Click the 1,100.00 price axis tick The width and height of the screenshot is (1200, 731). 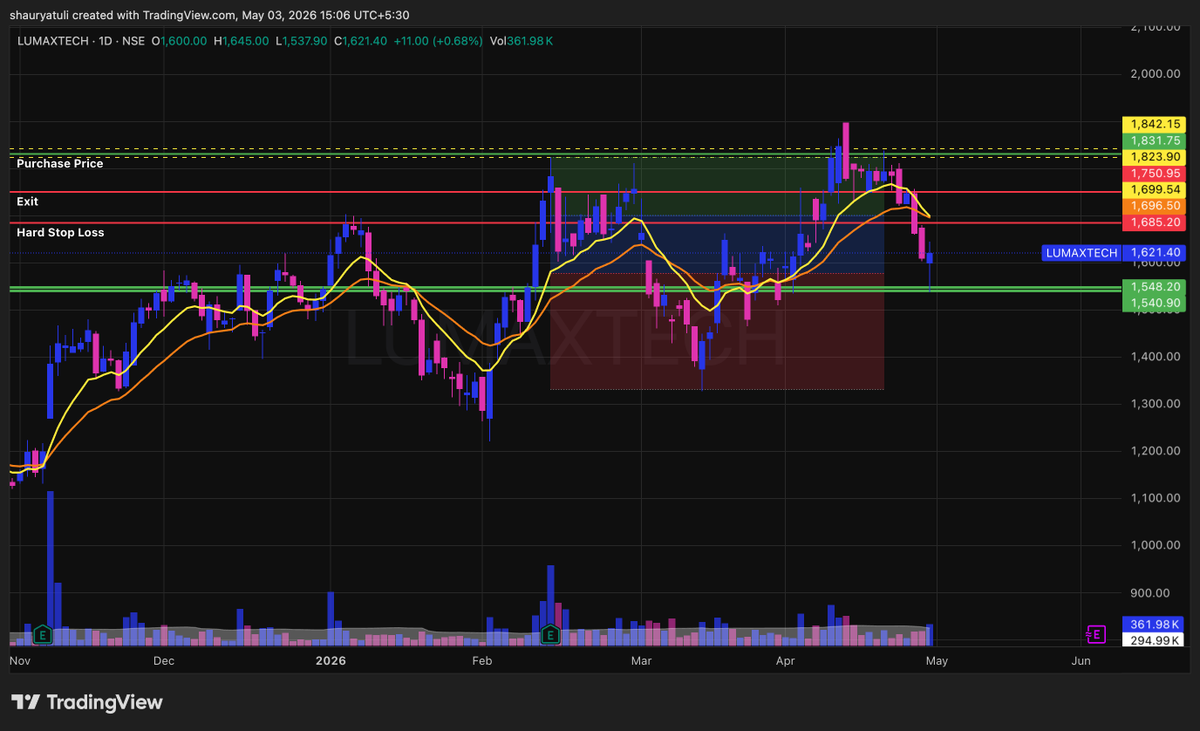click(x=1157, y=498)
